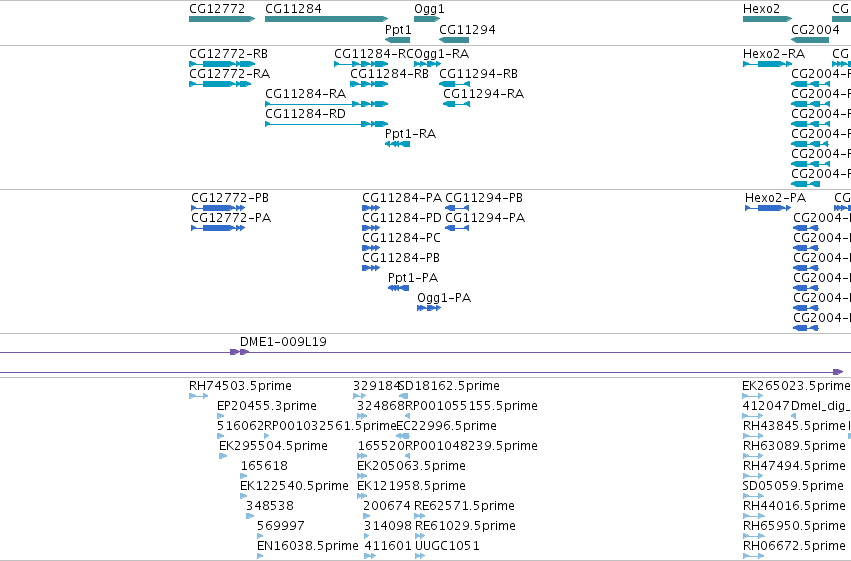Click the CG11284-PB protein label

point(401,258)
